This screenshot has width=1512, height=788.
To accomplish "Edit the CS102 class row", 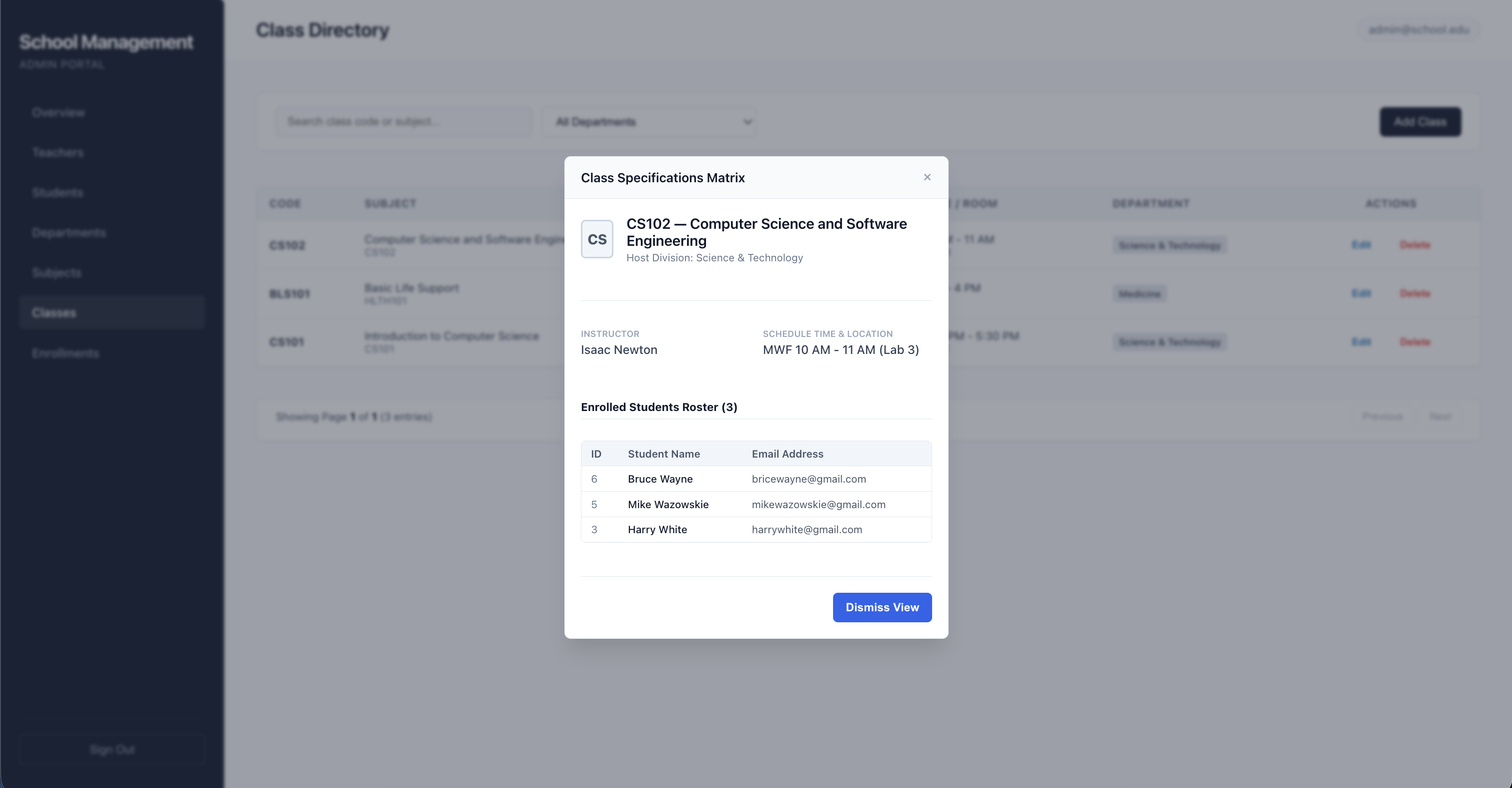I will tap(1360, 245).
